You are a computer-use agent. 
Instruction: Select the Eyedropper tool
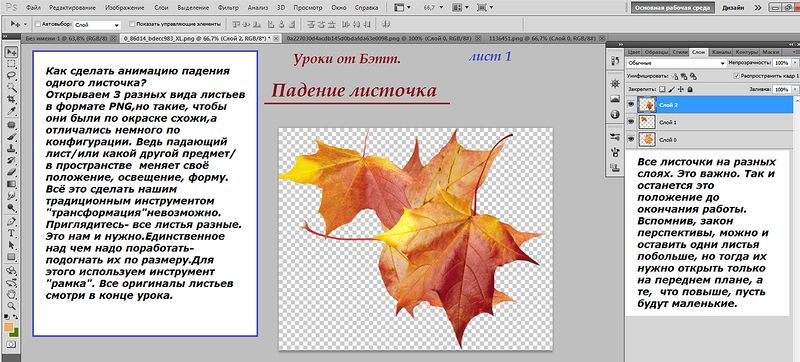coord(11,110)
